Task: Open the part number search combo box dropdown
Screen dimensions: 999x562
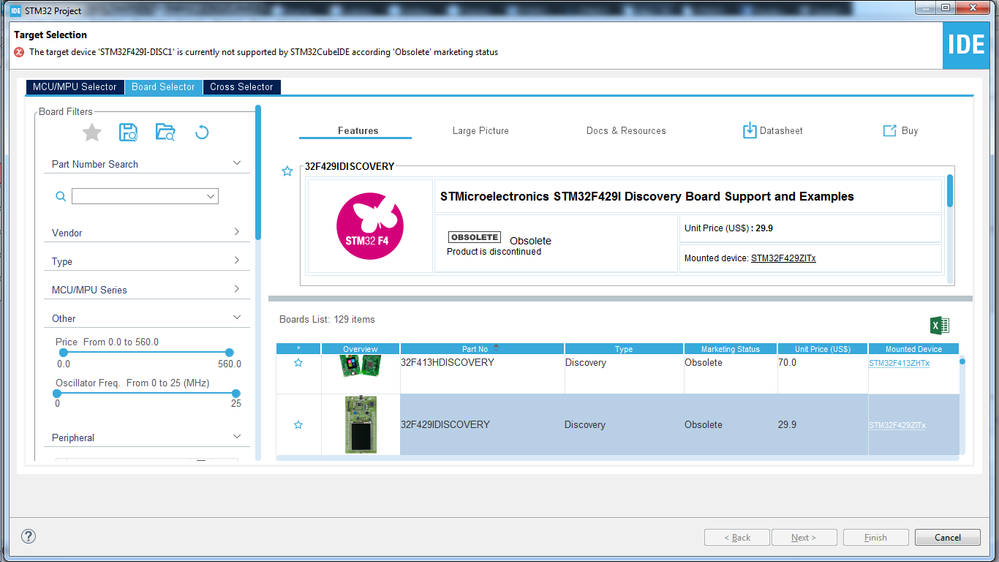Action: click(210, 196)
